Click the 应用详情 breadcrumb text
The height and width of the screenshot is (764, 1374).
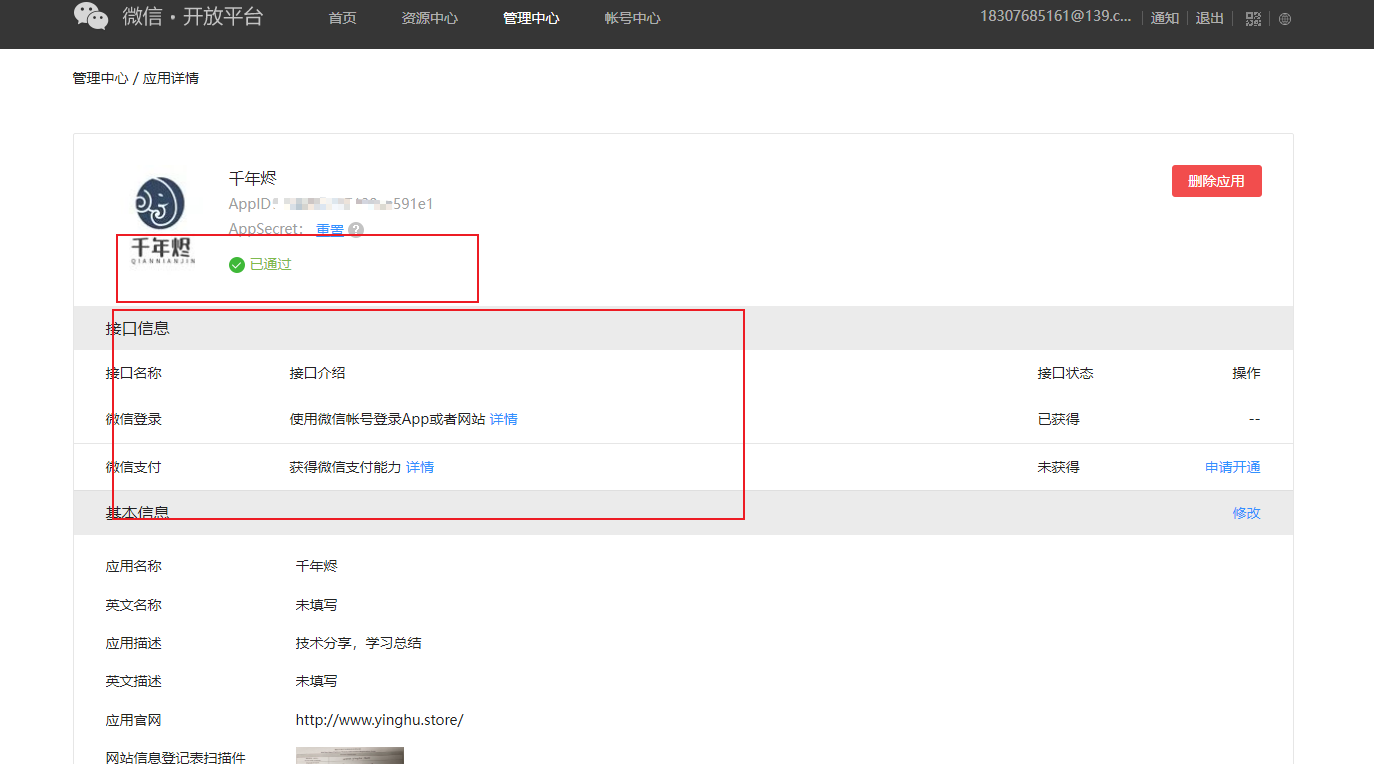[171, 78]
